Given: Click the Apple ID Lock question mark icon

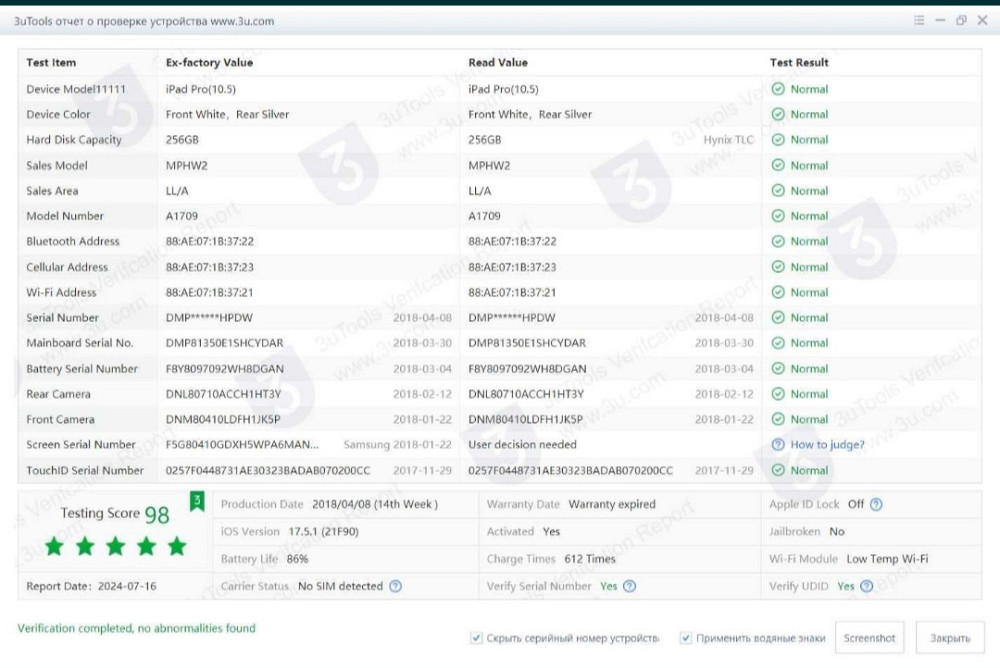Looking at the screenshot, I should pos(877,504).
